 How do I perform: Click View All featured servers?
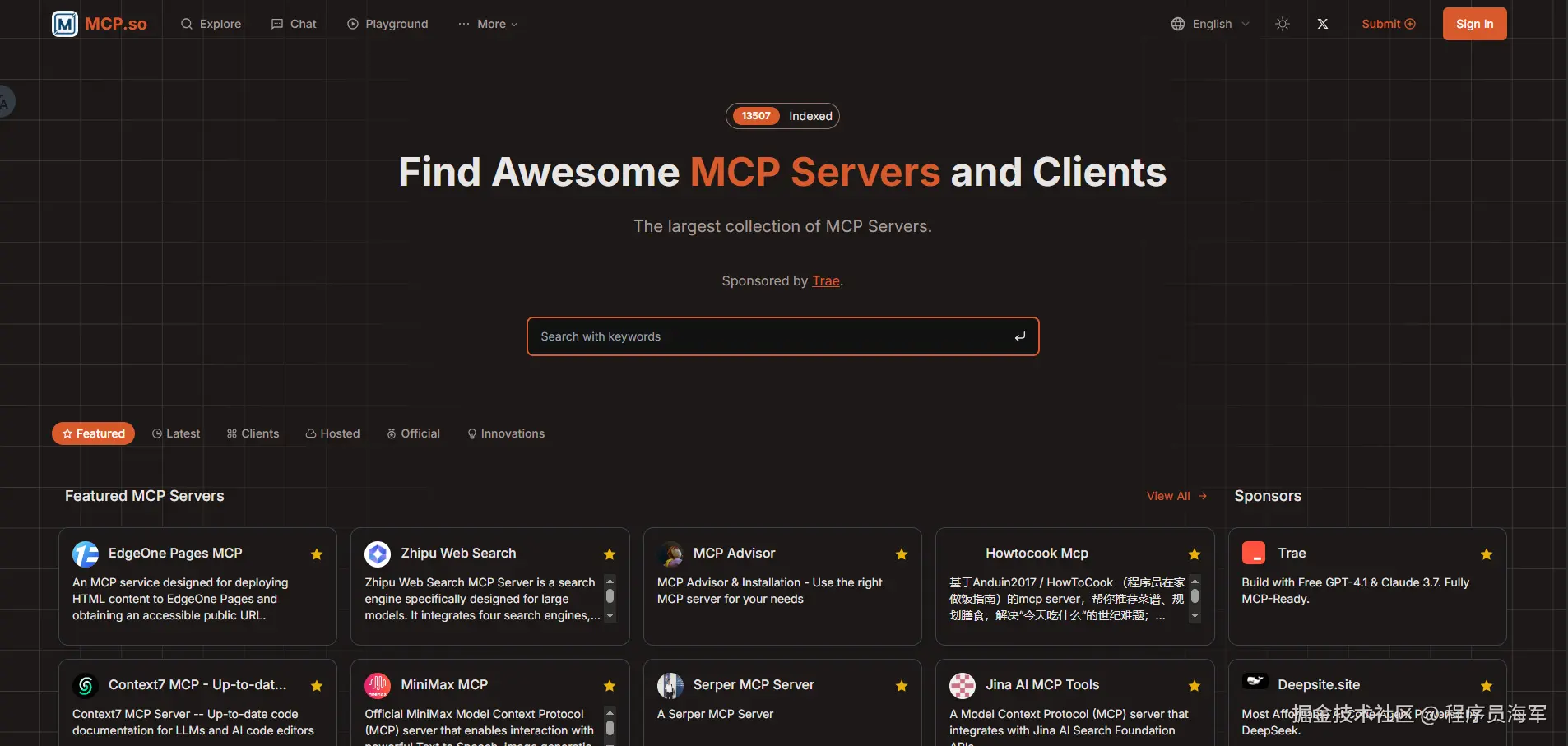pyautogui.click(x=1176, y=496)
